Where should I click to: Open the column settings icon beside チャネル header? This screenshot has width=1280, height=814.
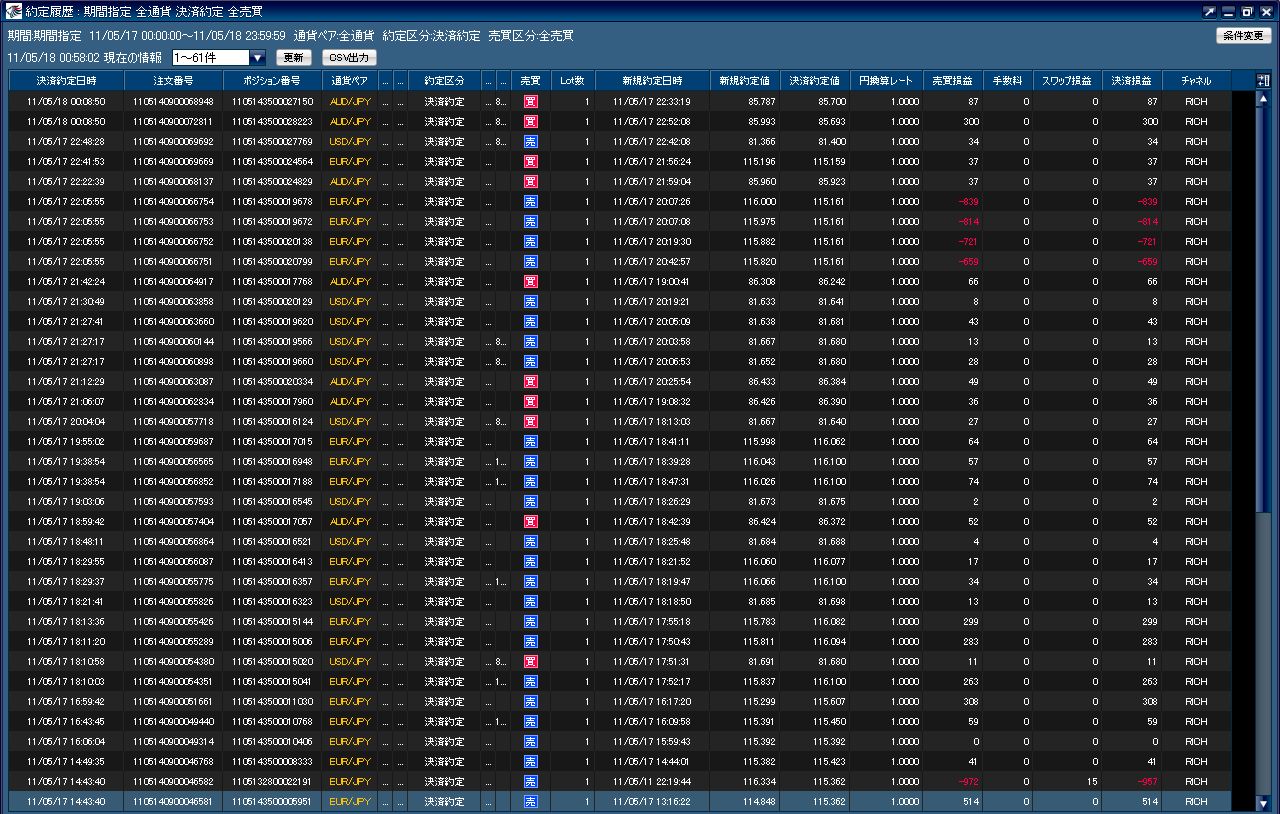1263,81
